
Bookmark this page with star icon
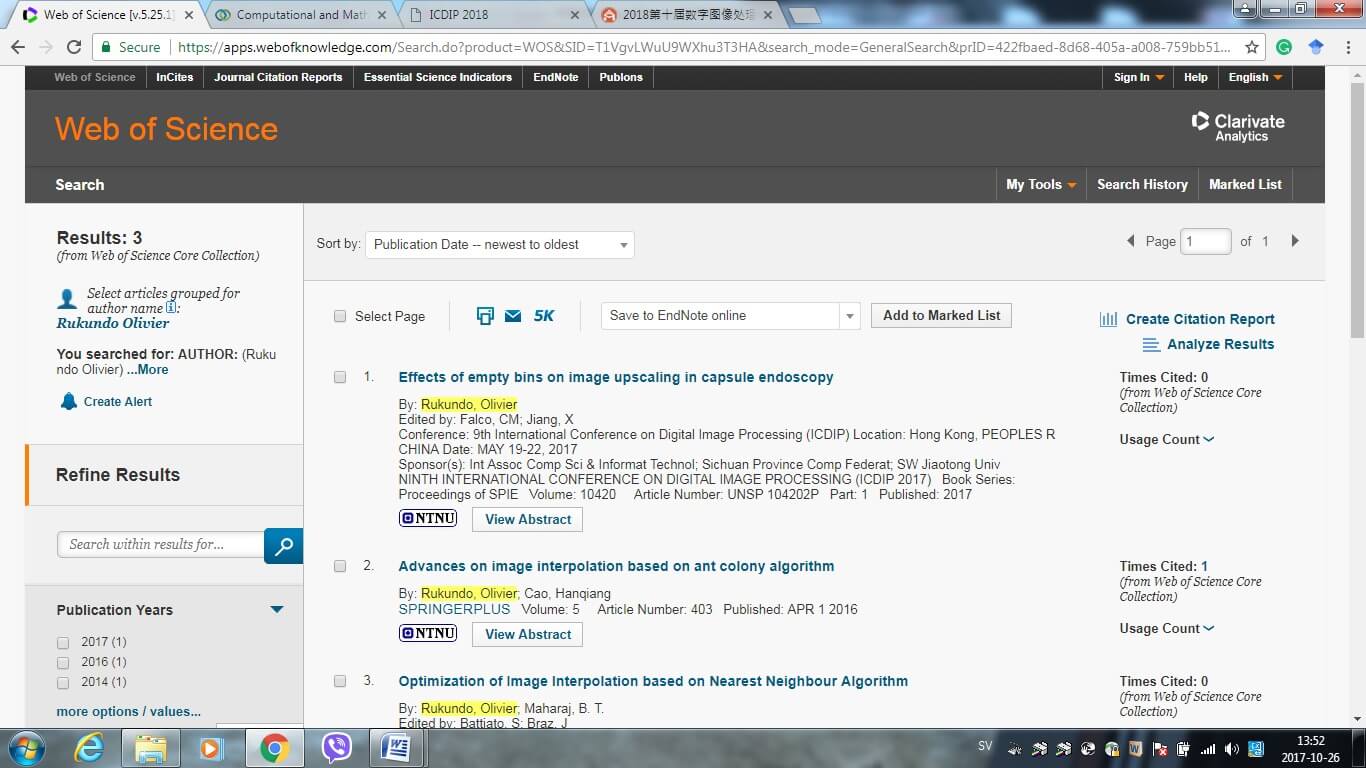(1252, 47)
